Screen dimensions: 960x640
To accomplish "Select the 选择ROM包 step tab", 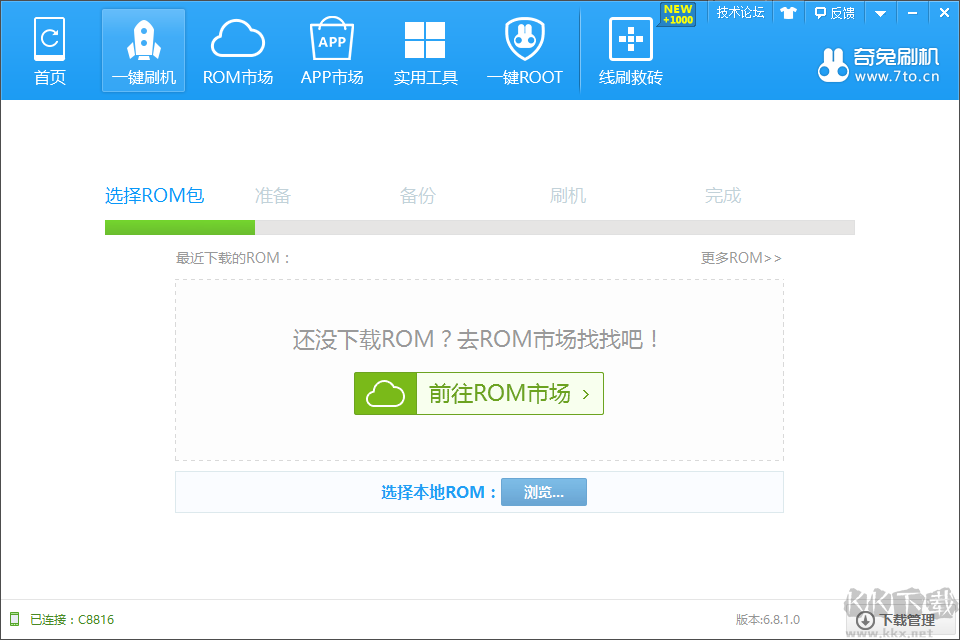I will [x=154, y=195].
